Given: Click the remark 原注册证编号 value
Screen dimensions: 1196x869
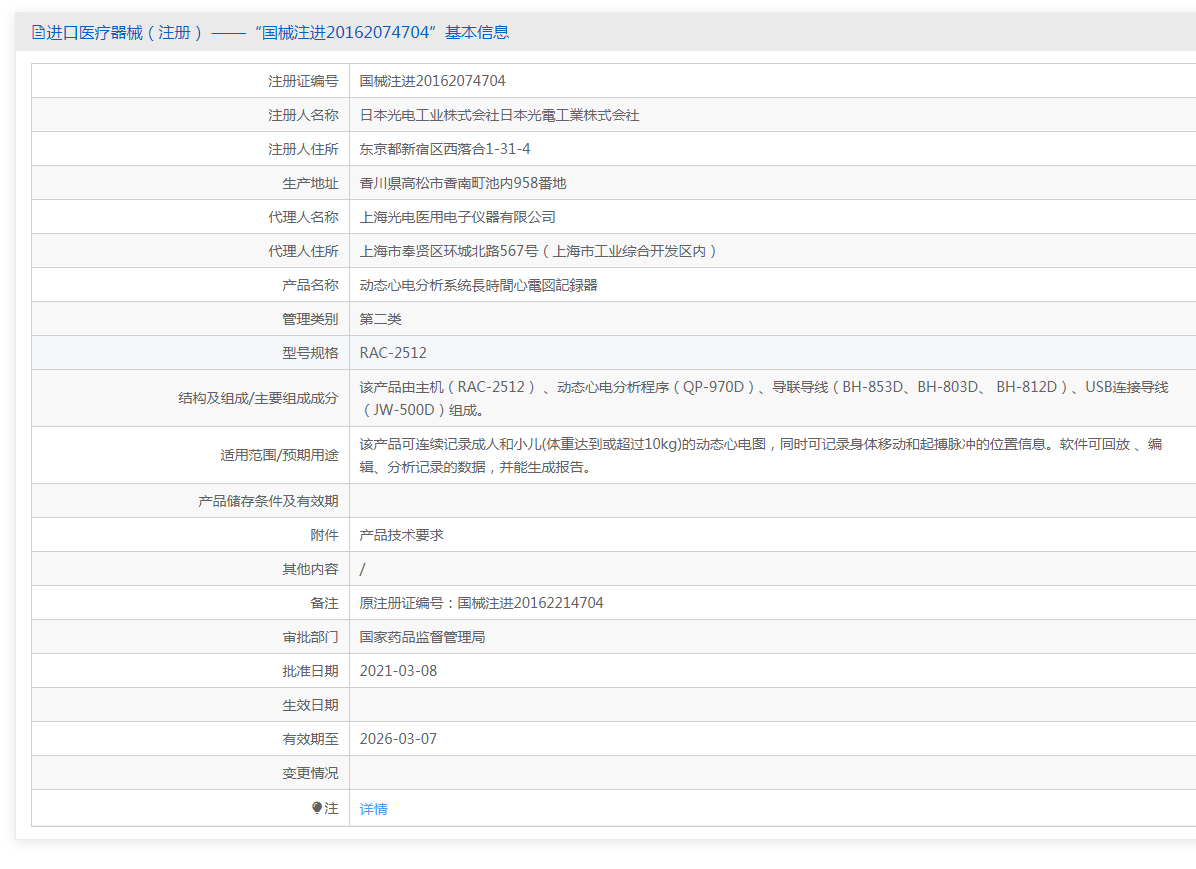Looking at the screenshot, I should tap(481, 603).
